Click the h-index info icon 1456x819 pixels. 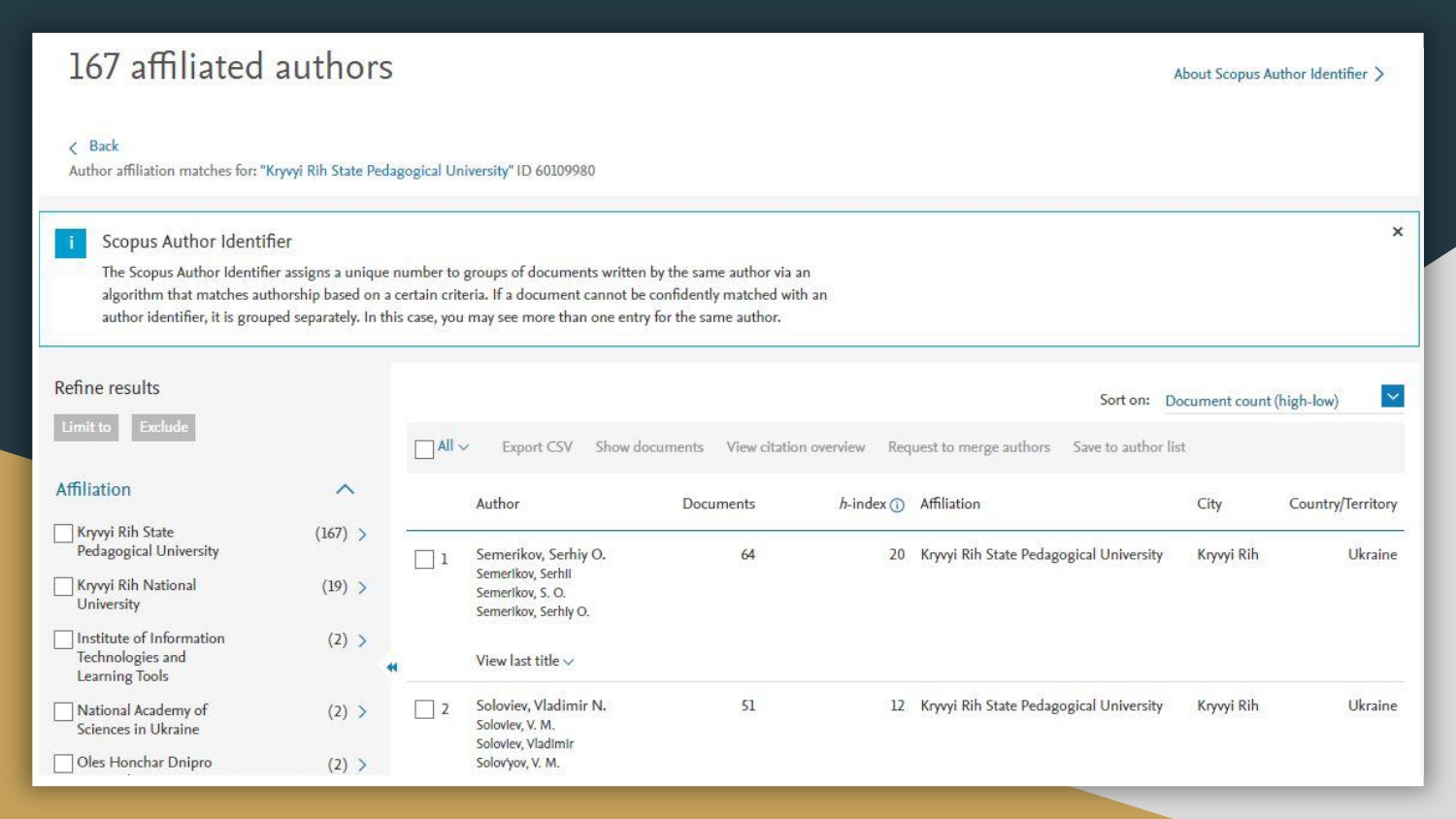coord(897,505)
